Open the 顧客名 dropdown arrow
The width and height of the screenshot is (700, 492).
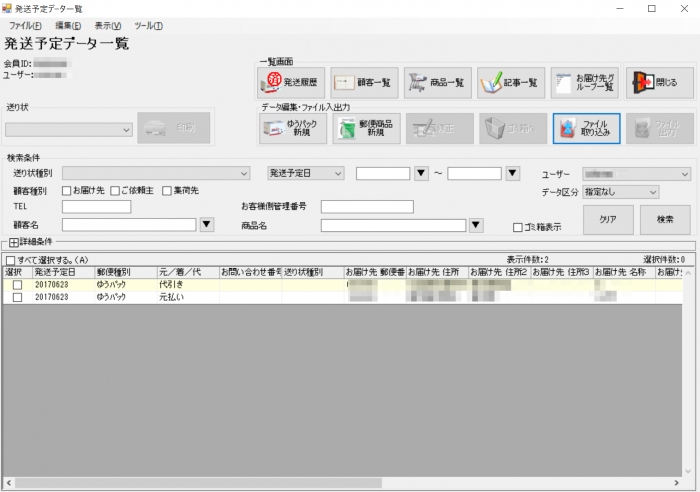pyautogui.click(x=206, y=225)
